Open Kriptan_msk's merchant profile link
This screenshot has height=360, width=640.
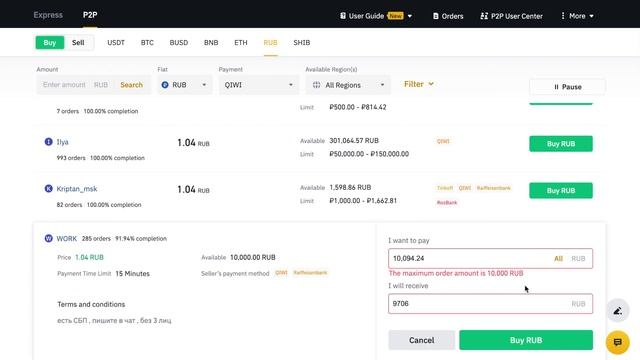(77, 189)
